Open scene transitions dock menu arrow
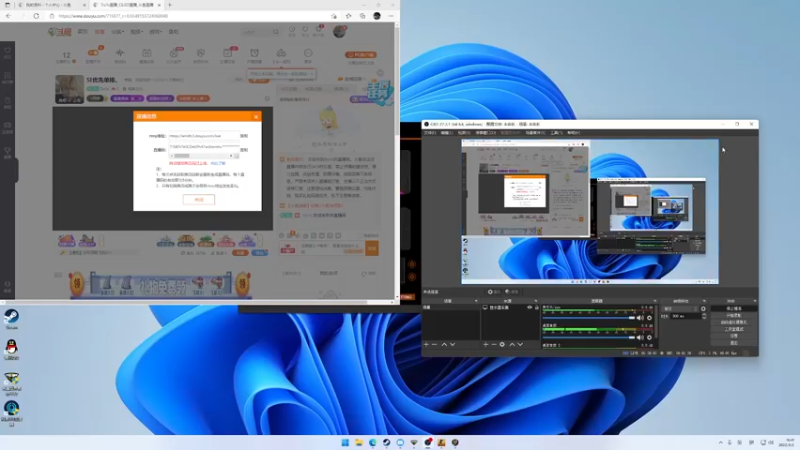 coord(704,301)
